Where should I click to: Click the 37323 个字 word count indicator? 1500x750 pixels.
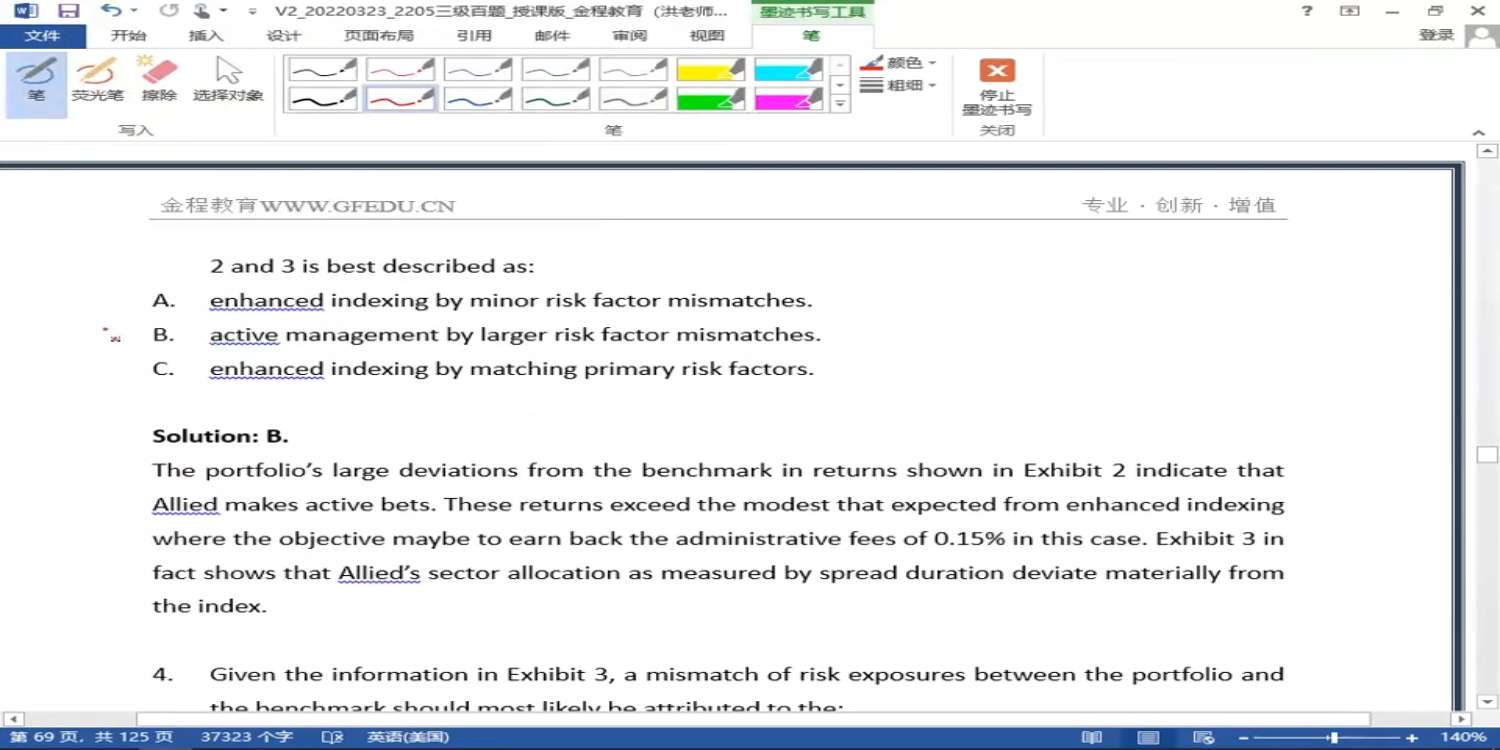246,737
